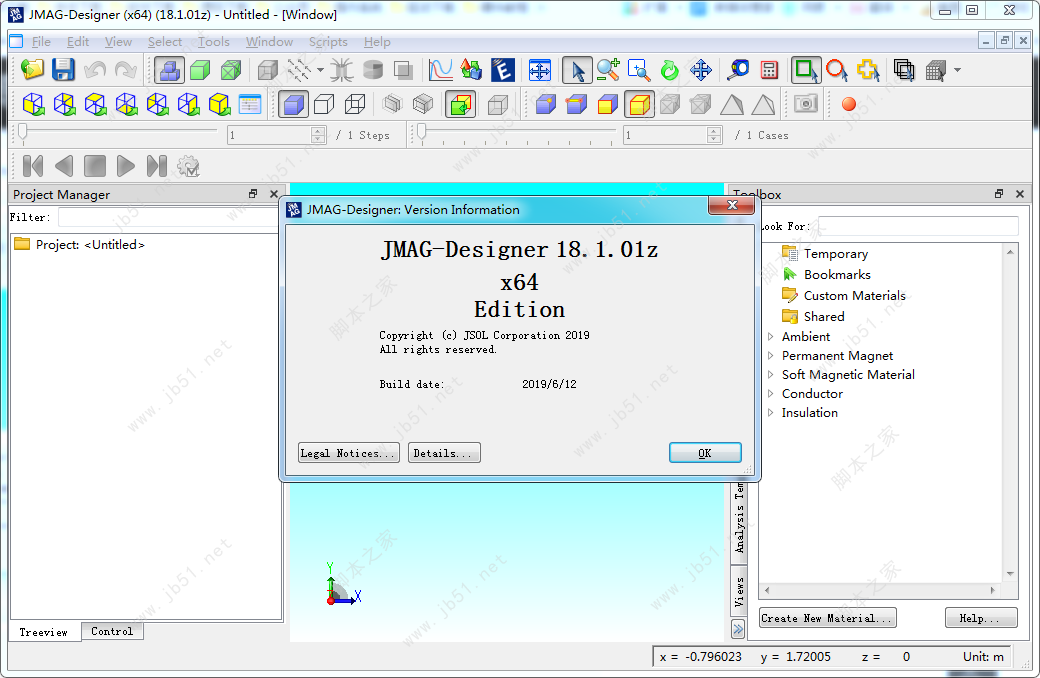Toggle outline cube render mode

(324, 104)
